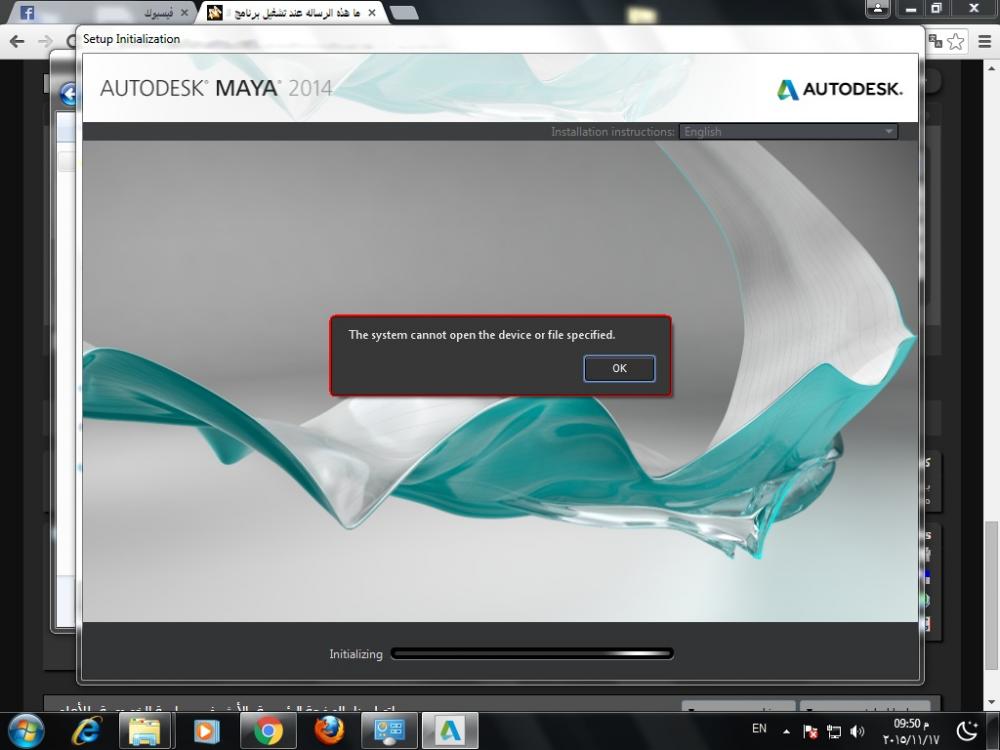
Task: Click the Autodesk logo in the installer header
Action: 839,89
